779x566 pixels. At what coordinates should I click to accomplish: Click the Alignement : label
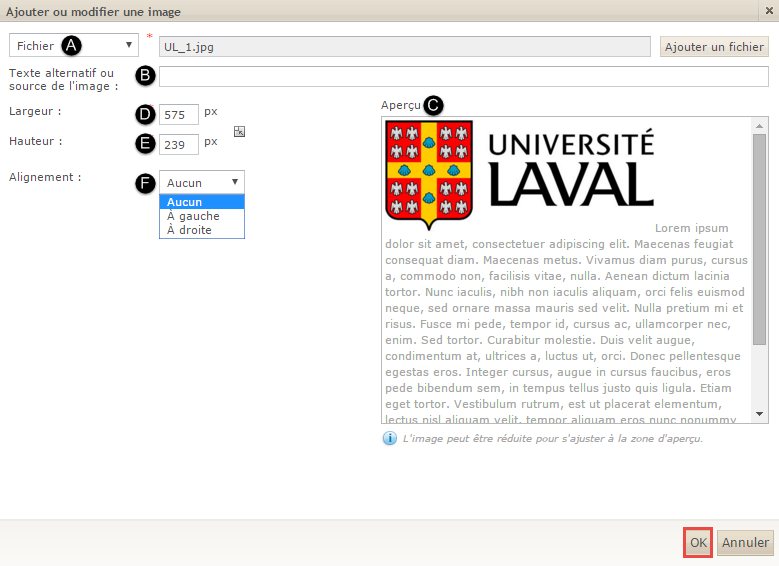pyautogui.click(x=45, y=177)
